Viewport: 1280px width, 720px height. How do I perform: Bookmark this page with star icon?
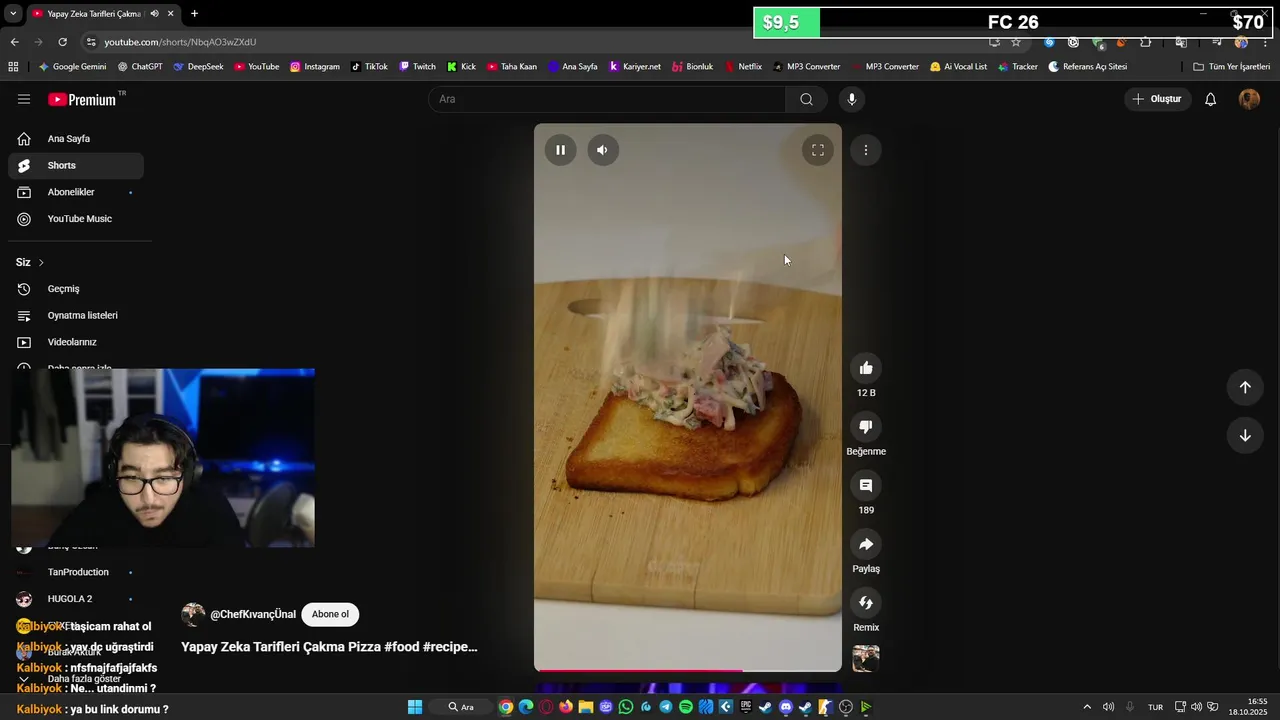click(1016, 42)
